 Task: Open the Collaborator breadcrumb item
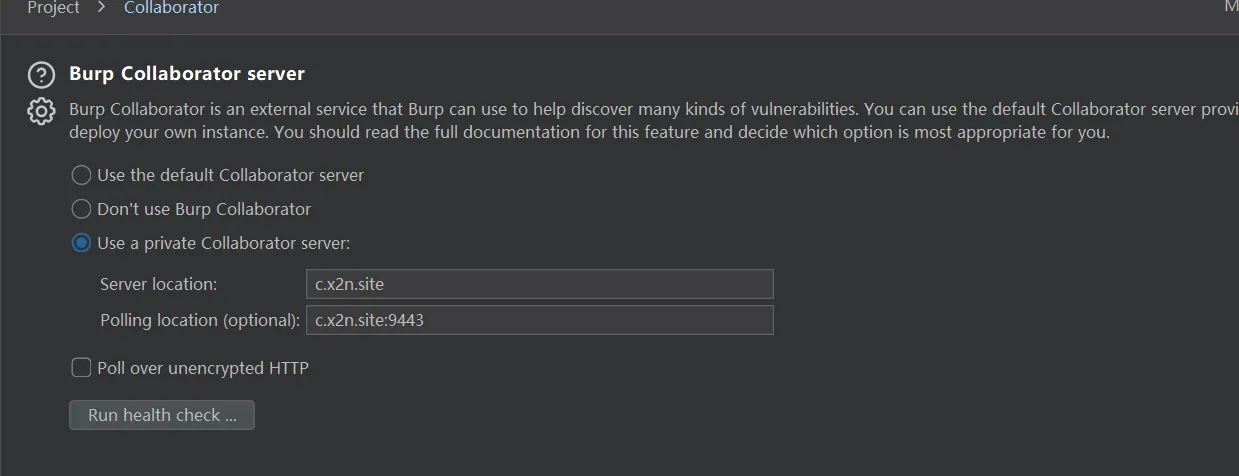[x=171, y=8]
